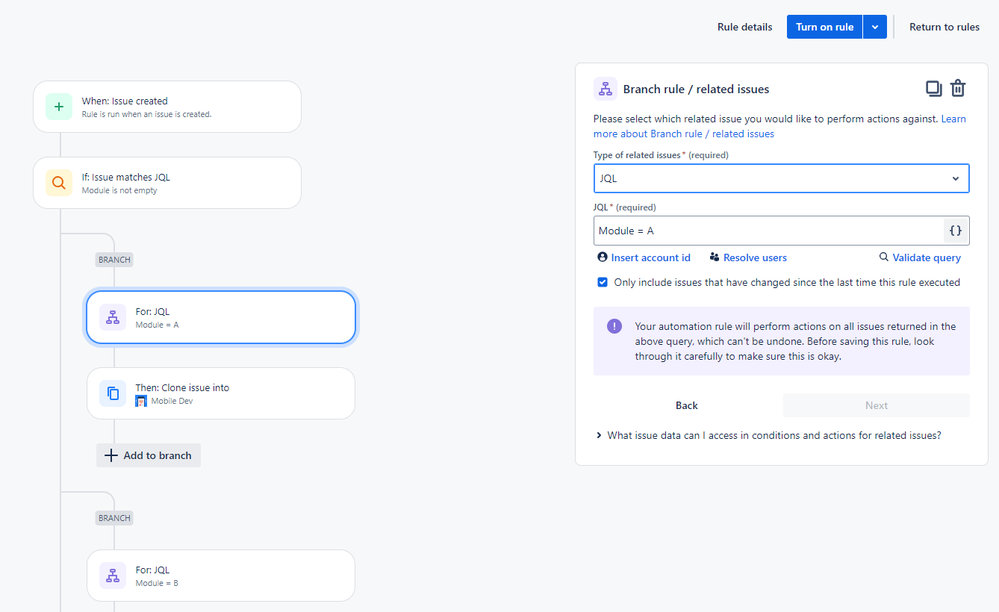
Task: Click Validate query link
Action: coord(919,257)
